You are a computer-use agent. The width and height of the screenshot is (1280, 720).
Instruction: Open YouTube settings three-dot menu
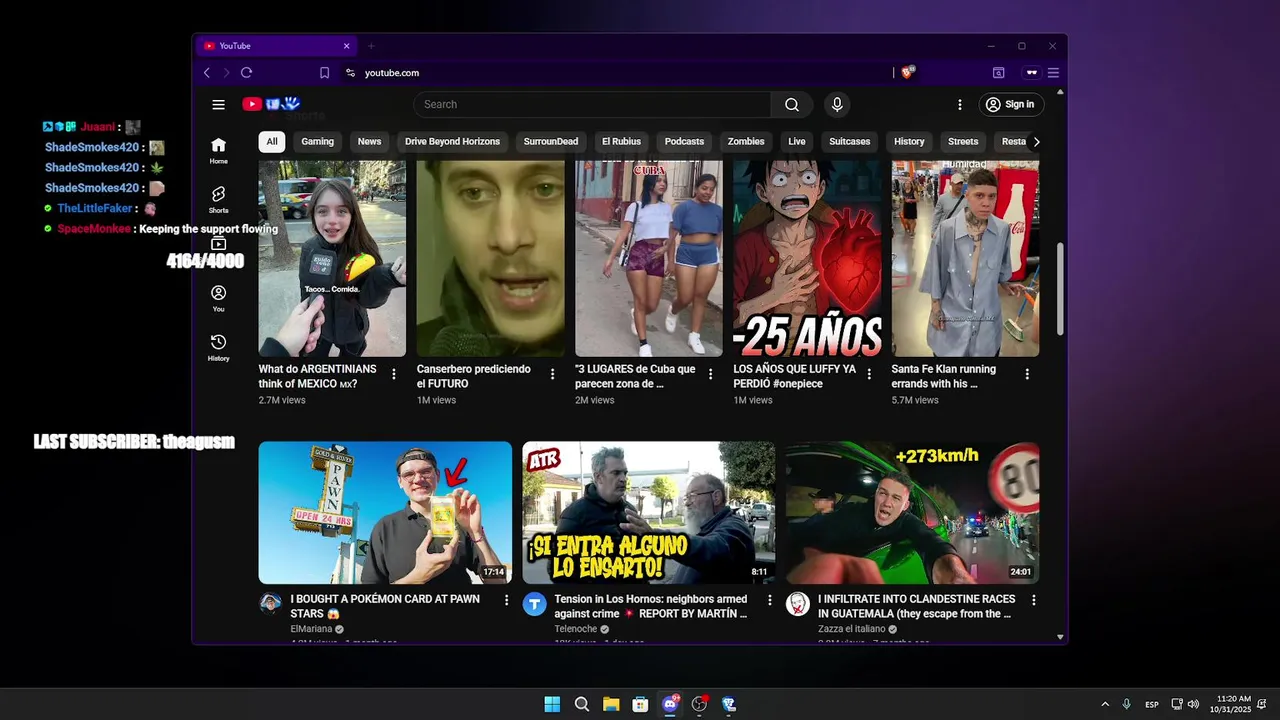960,104
